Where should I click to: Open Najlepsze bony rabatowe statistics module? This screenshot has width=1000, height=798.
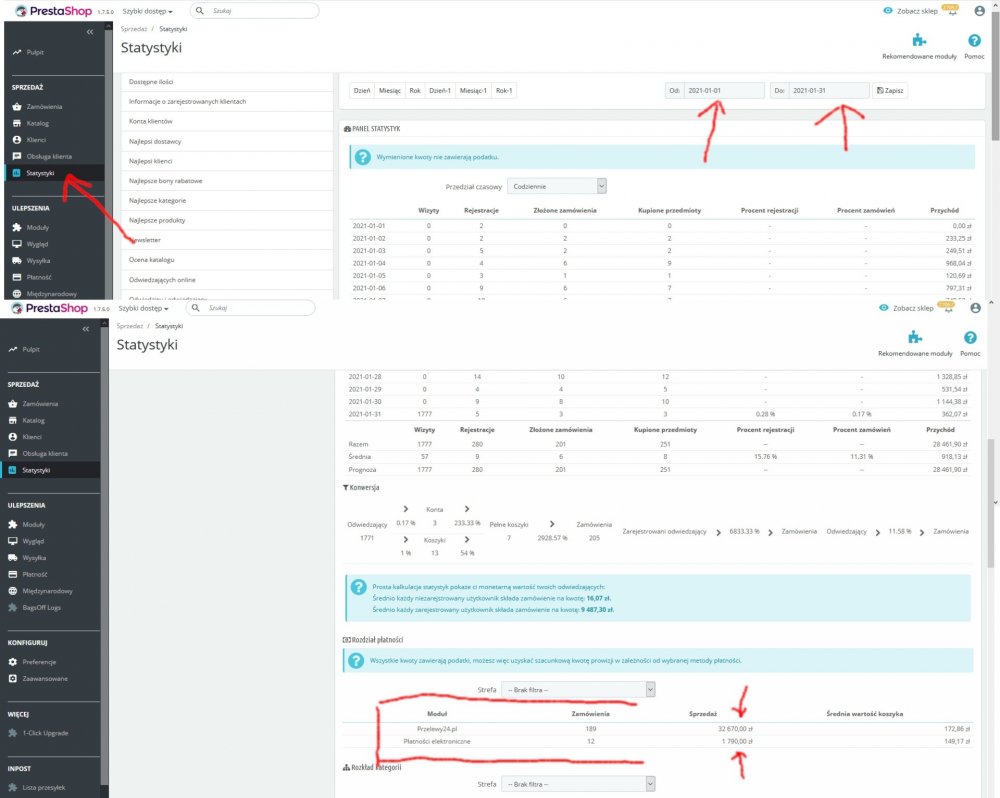(227, 181)
